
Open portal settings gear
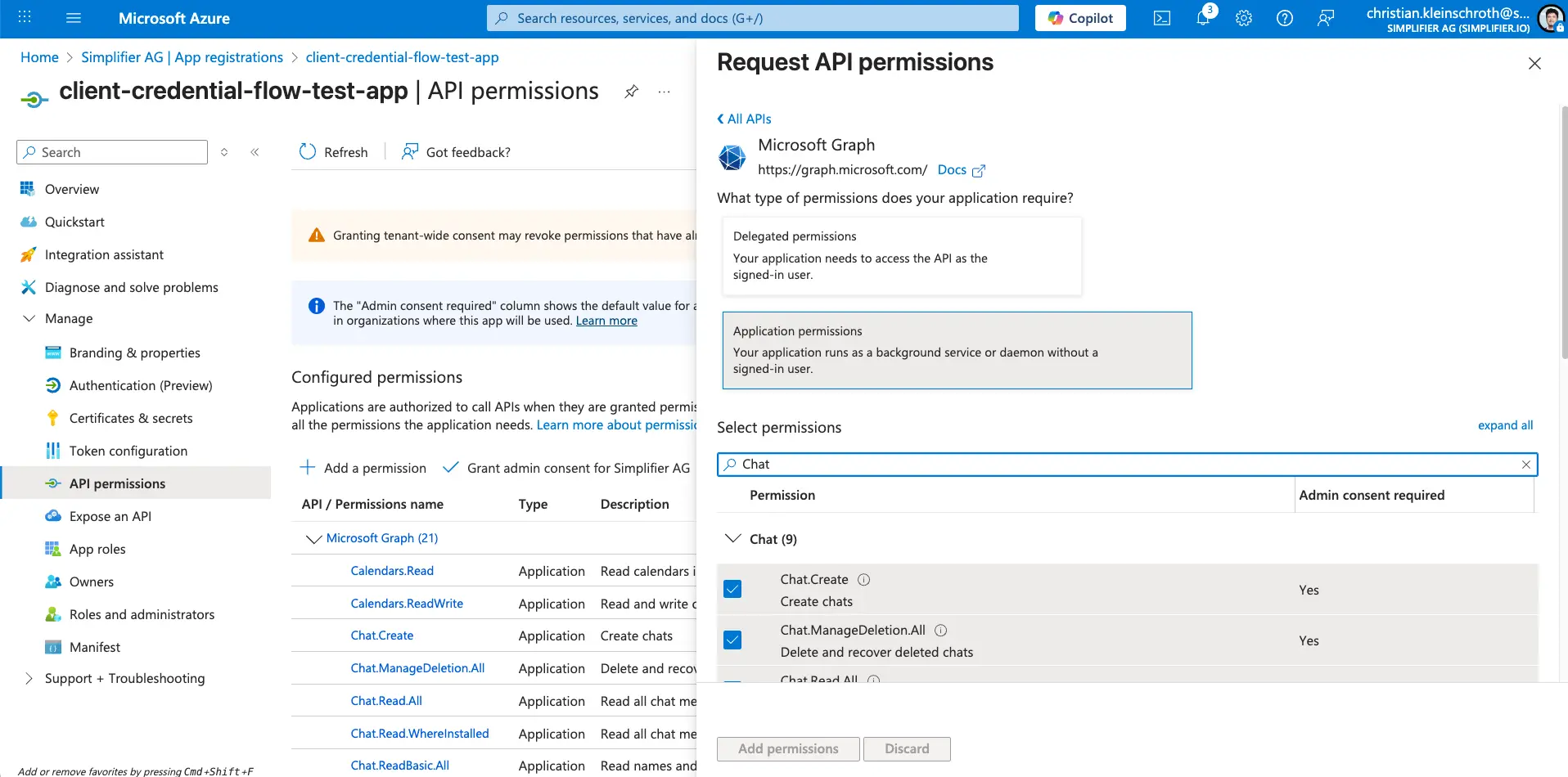[x=1243, y=18]
